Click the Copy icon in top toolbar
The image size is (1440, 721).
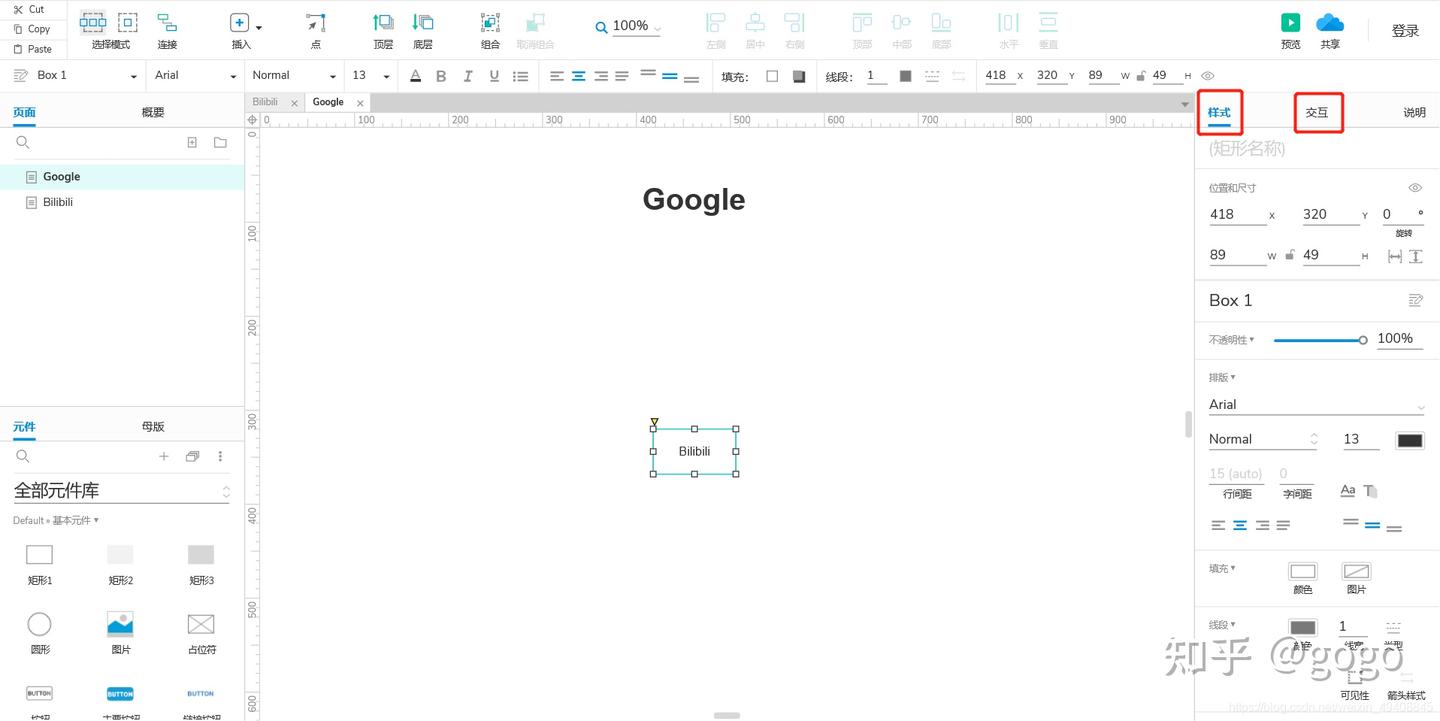[x=18, y=29]
